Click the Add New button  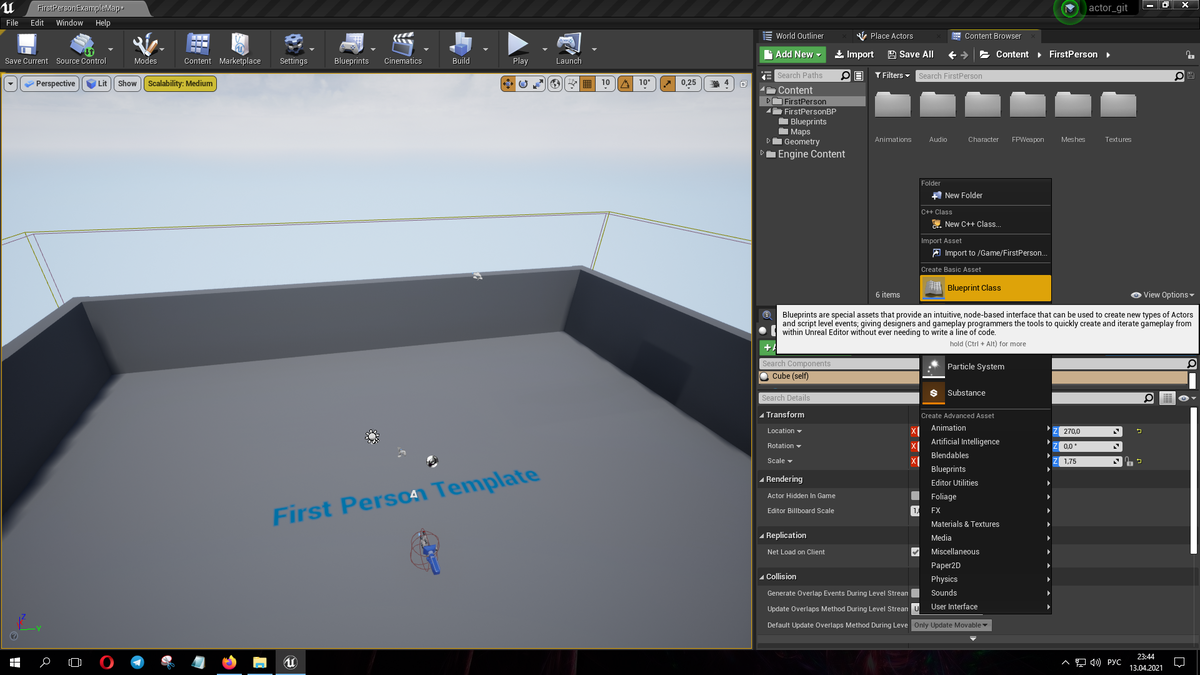tap(793, 54)
